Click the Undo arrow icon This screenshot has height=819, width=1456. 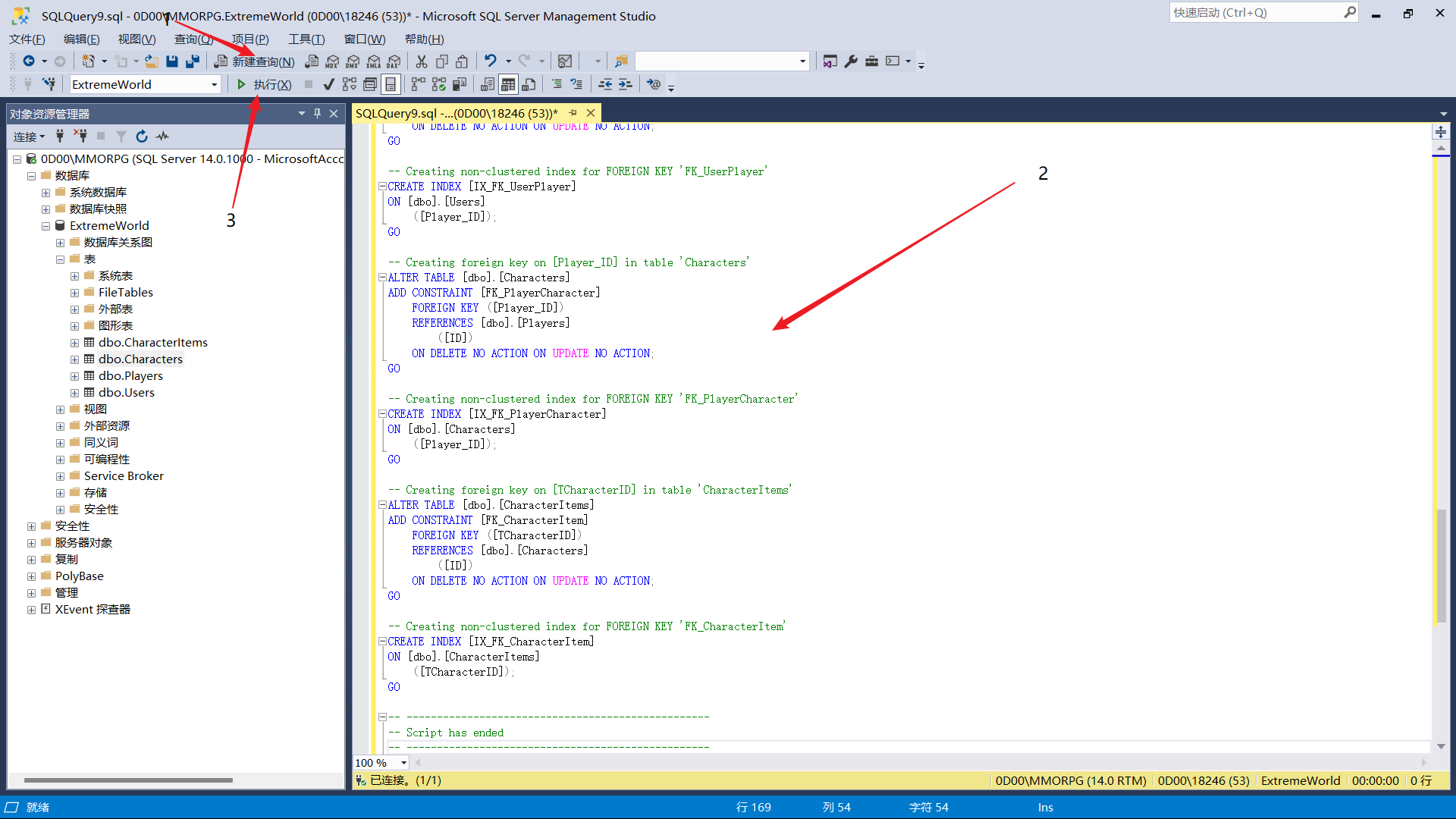[491, 61]
